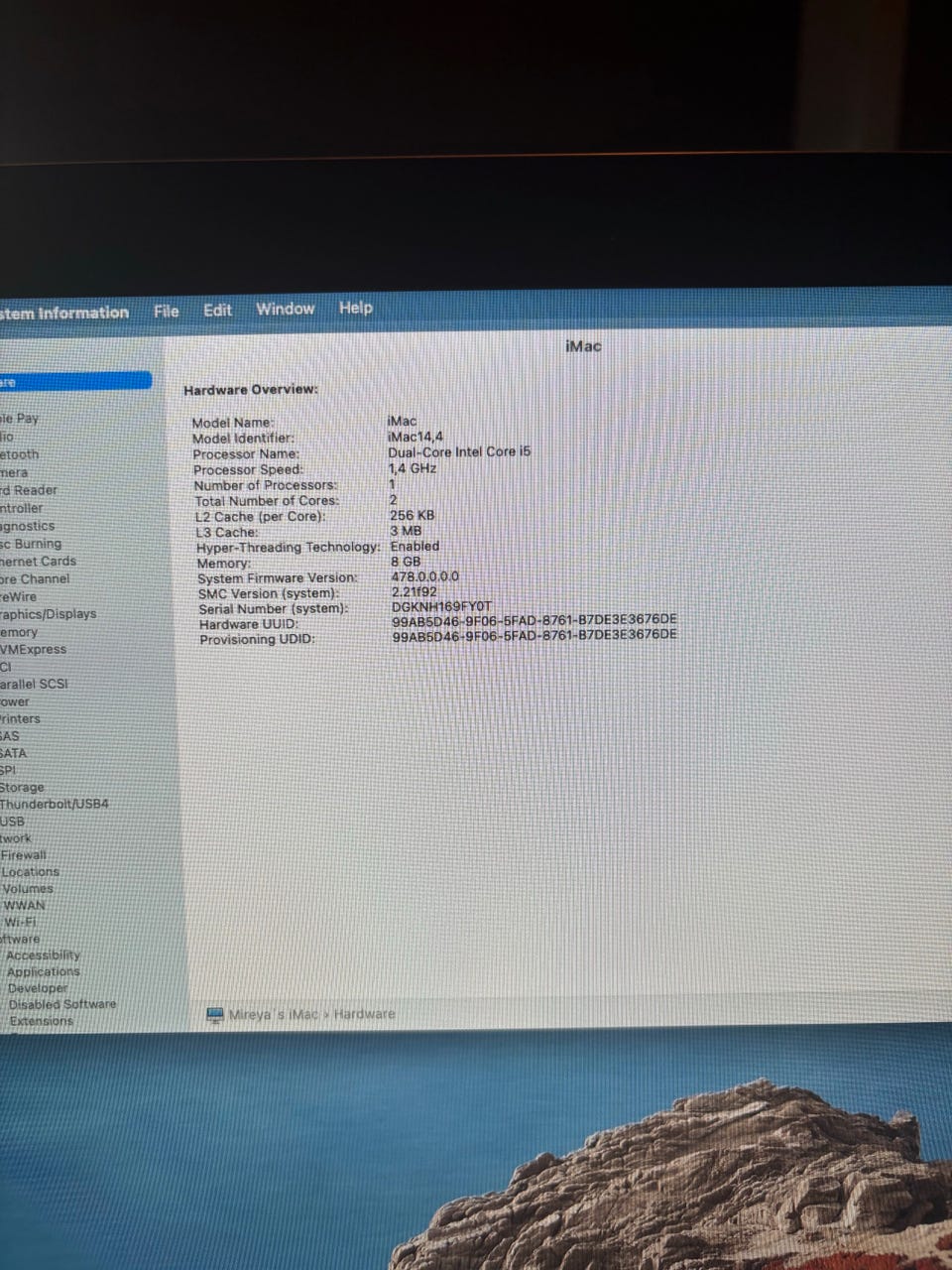Select Bluetooth in the sidebar
This screenshot has height=1270, width=952.
(20, 454)
